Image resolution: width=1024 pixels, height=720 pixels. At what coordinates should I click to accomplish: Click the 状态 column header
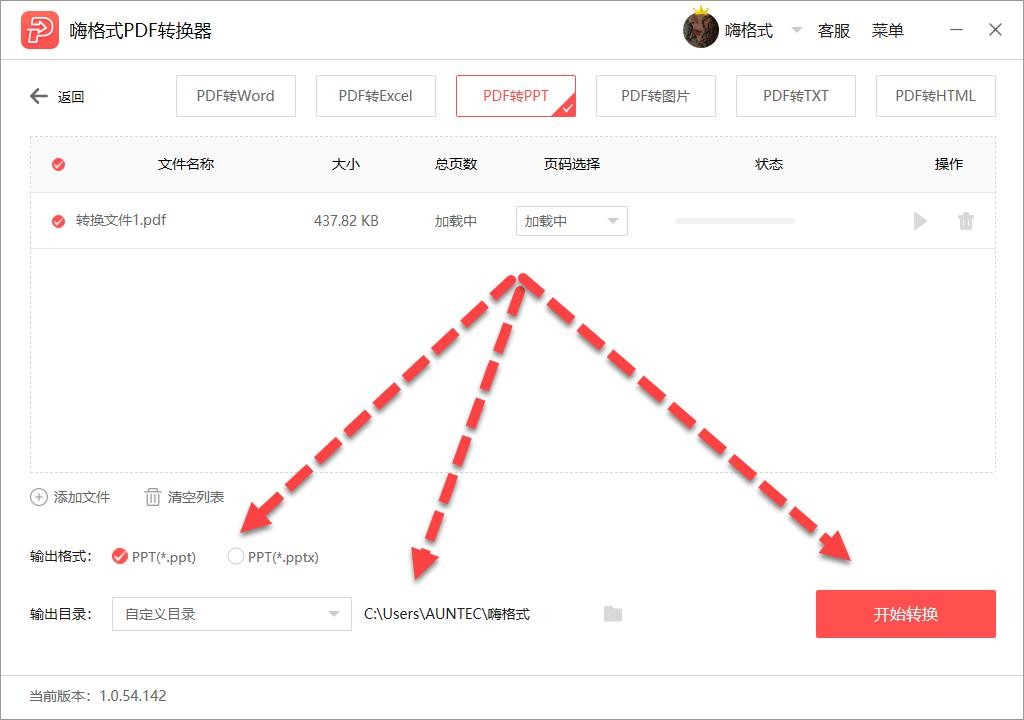coord(769,164)
